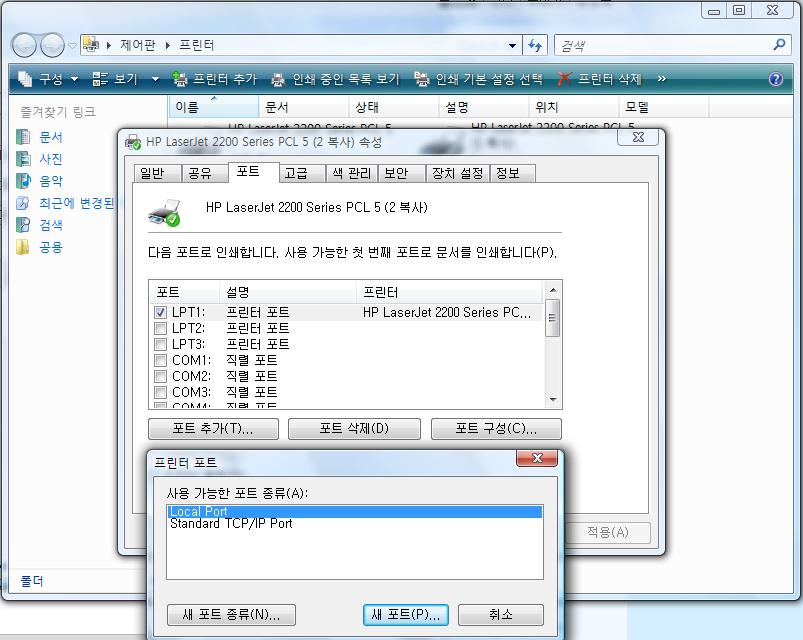The height and width of the screenshot is (640, 803).
Task: Click the 적용(A) button
Action: (608, 532)
